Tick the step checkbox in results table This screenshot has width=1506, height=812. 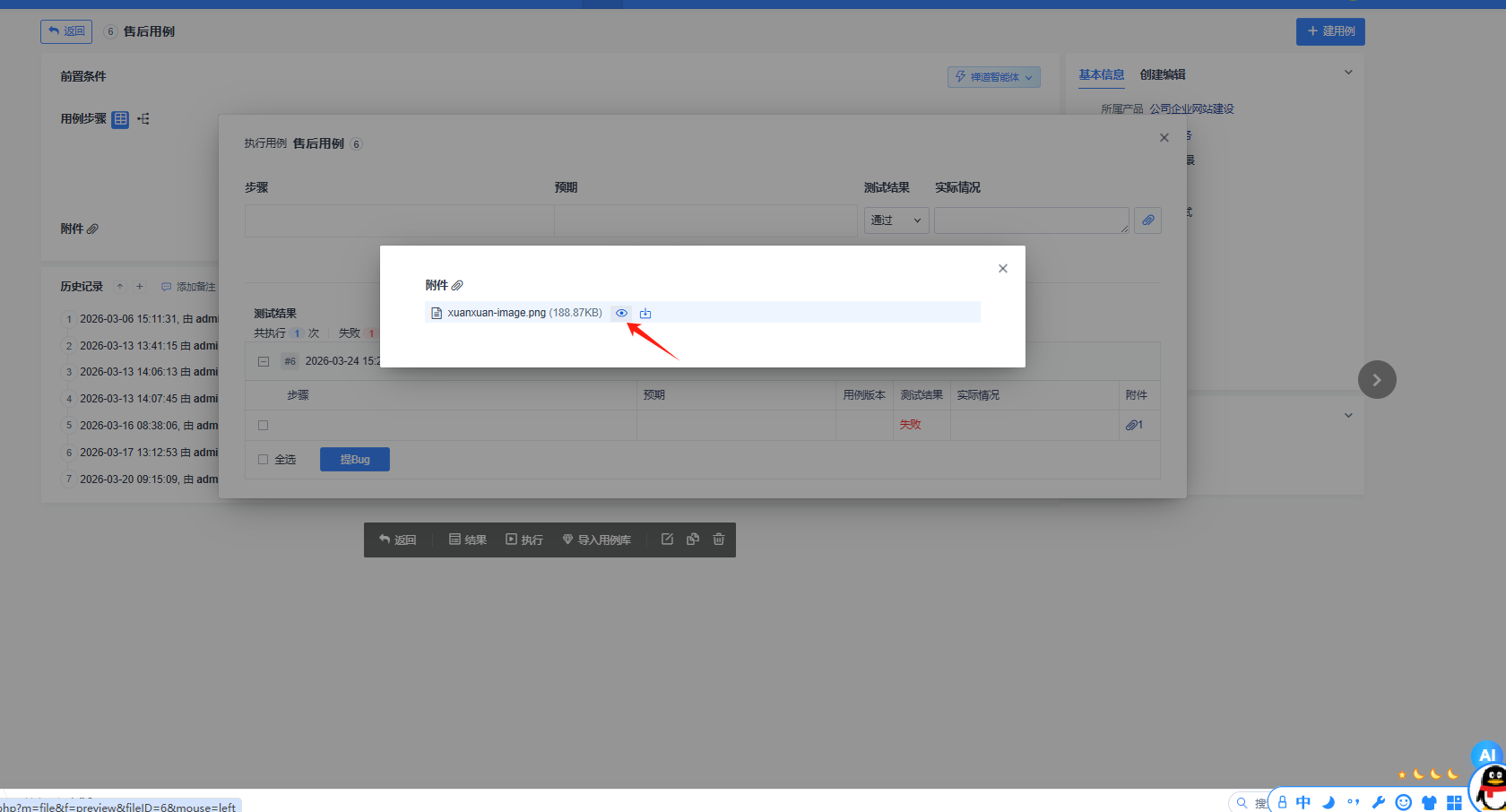(x=264, y=426)
